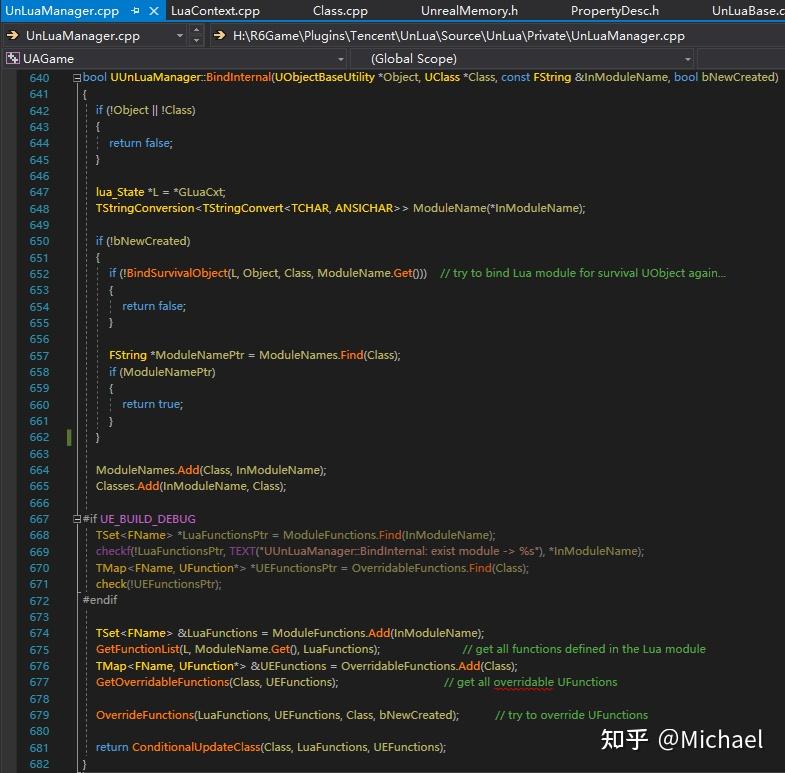
Task: Click the H:\R6Game\Plugins file path field
Action: (x=459, y=36)
